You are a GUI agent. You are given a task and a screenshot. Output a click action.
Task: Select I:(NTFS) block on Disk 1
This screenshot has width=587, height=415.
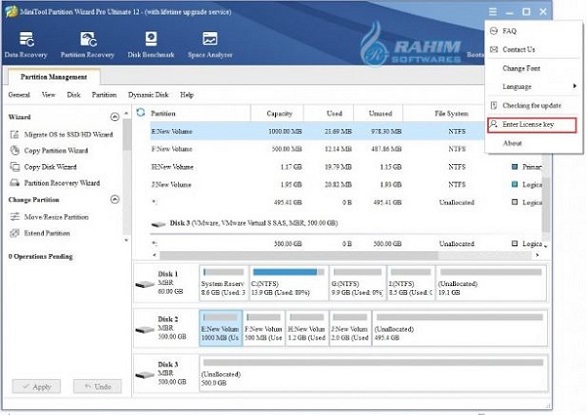[x=411, y=283]
